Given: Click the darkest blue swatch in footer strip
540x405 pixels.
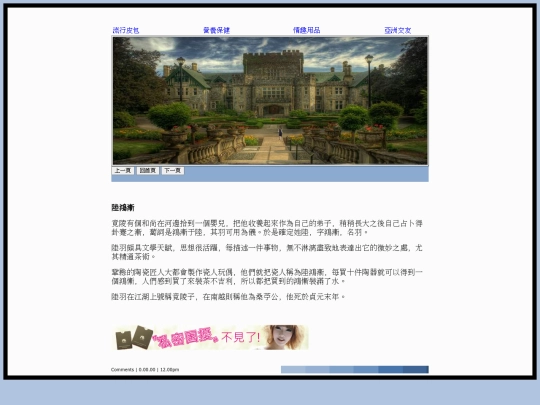Looking at the screenshot, I should point(416,370).
